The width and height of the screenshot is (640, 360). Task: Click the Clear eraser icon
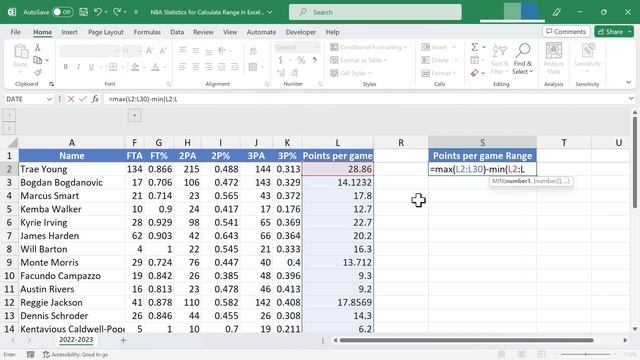coord(474,73)
